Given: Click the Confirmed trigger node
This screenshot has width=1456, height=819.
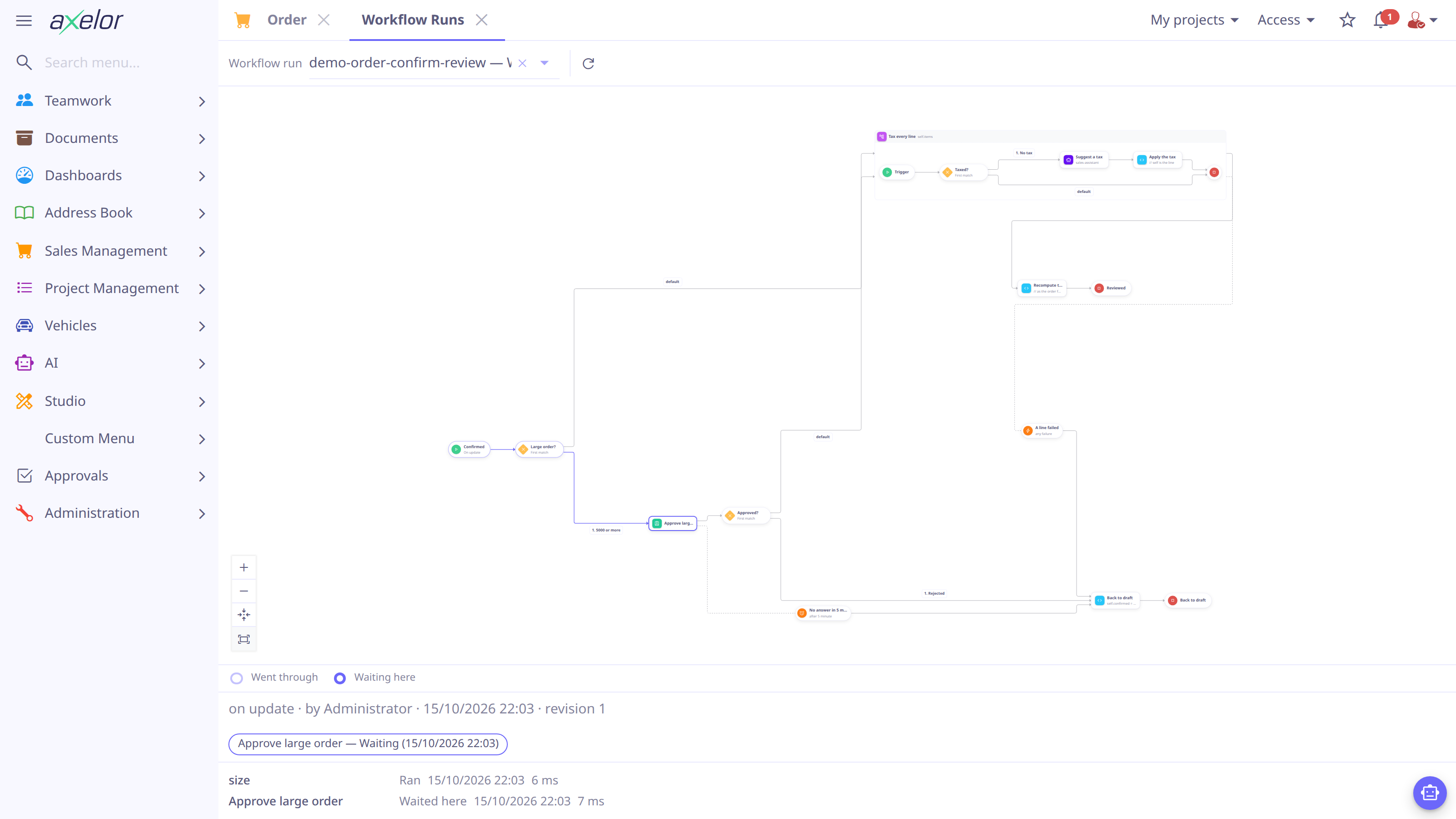Looking at the screenshot, I should [469, 450].
